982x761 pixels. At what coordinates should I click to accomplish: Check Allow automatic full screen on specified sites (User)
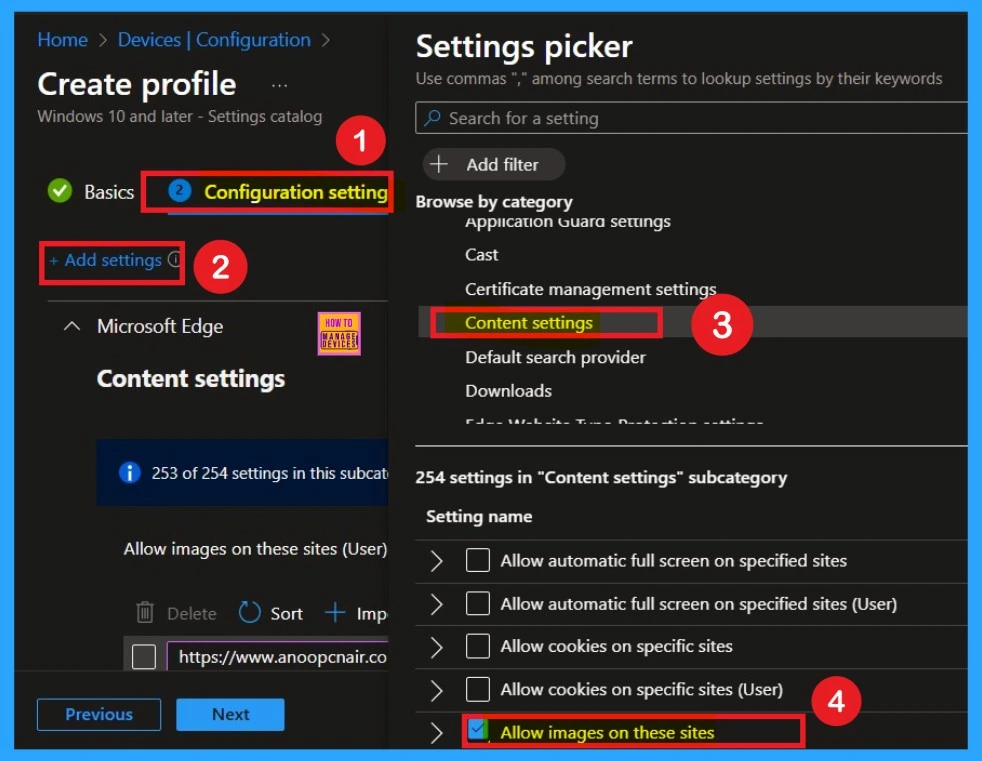pyautogui.click(x=478, y=603)
